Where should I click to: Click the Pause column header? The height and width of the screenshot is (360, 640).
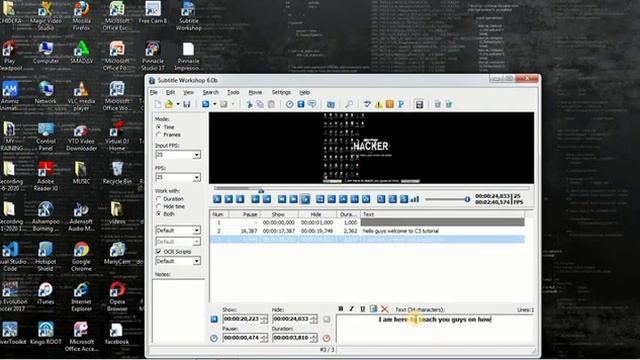click(x=244, y=214)
